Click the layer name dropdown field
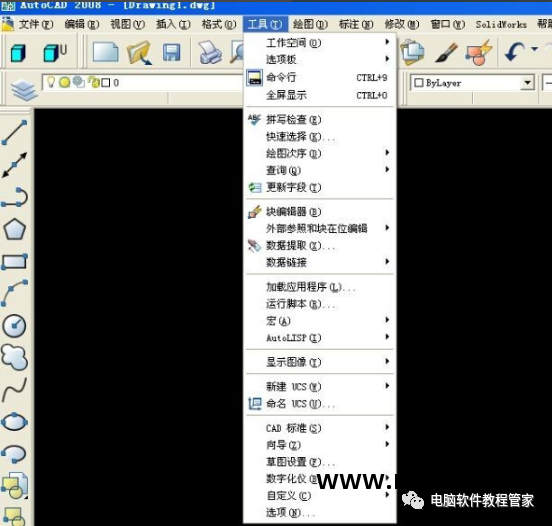The height and width of the screenshot is (526, 552). (x=143, y=82)
